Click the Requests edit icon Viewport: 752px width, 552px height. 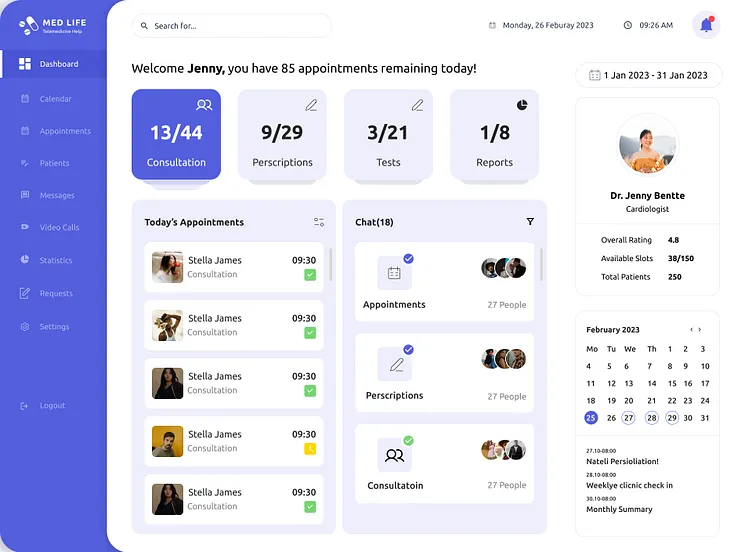[x=24, y=293]
